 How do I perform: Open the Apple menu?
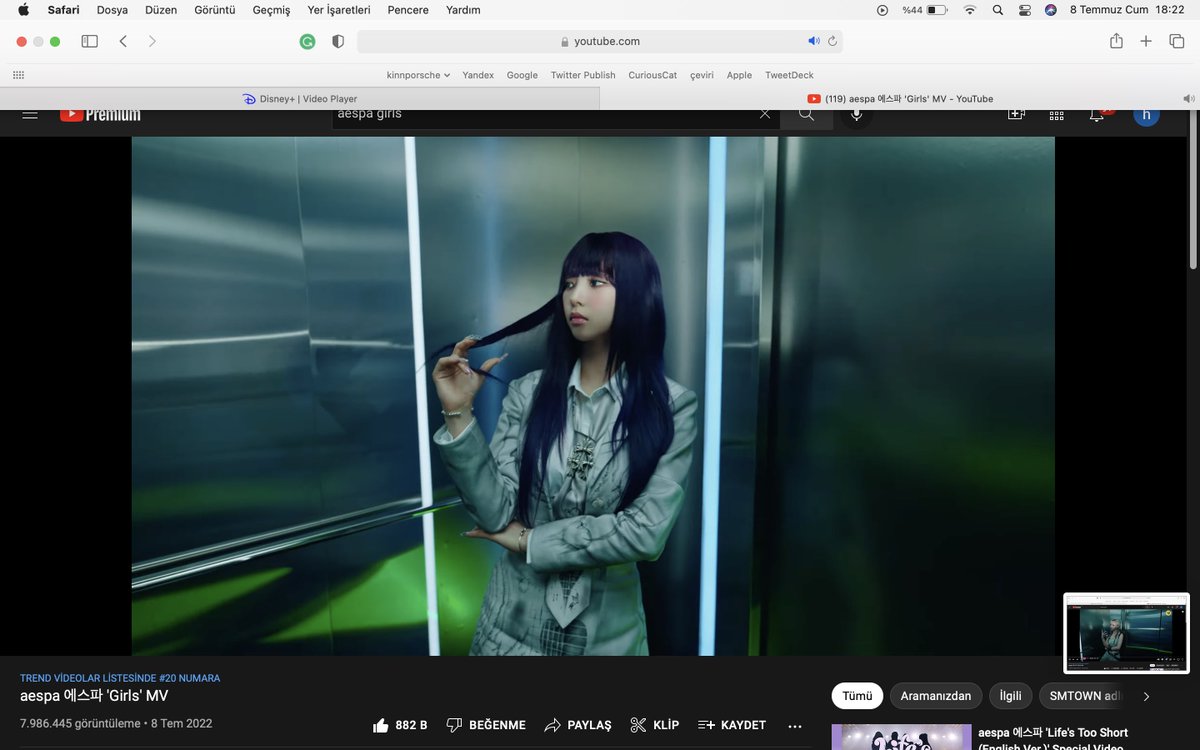pos(24,10)
